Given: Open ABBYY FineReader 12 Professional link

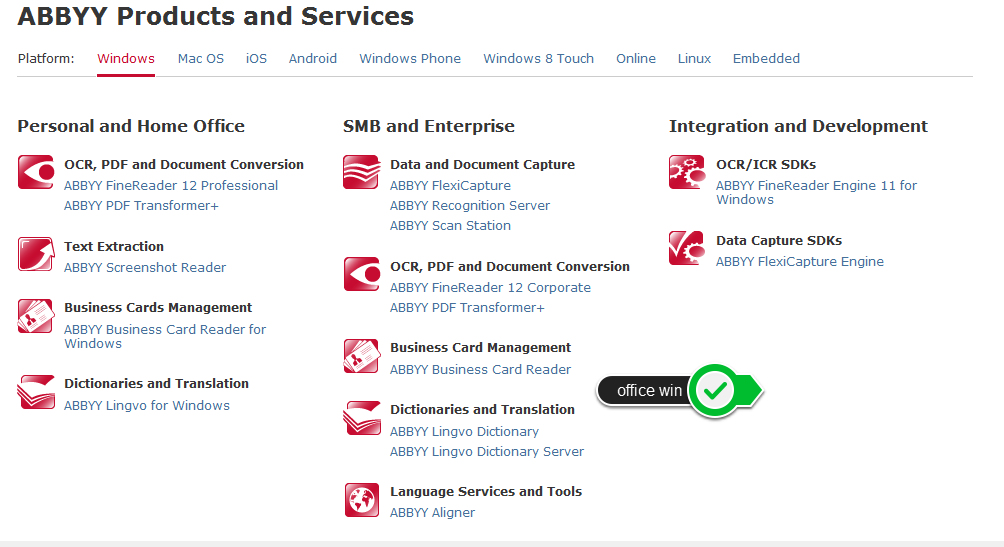Looking at the screenshot, I should (171, 186).
